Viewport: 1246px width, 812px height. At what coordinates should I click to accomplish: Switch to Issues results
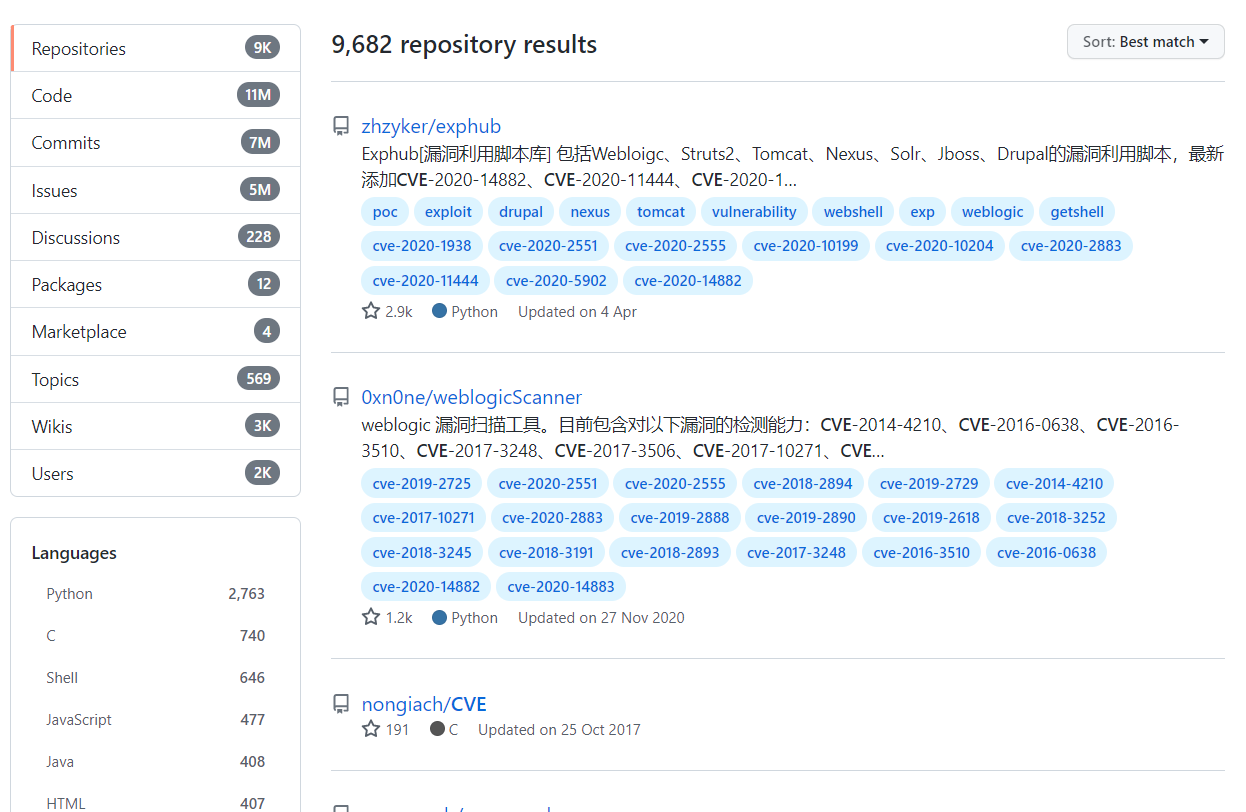(155, 190)
